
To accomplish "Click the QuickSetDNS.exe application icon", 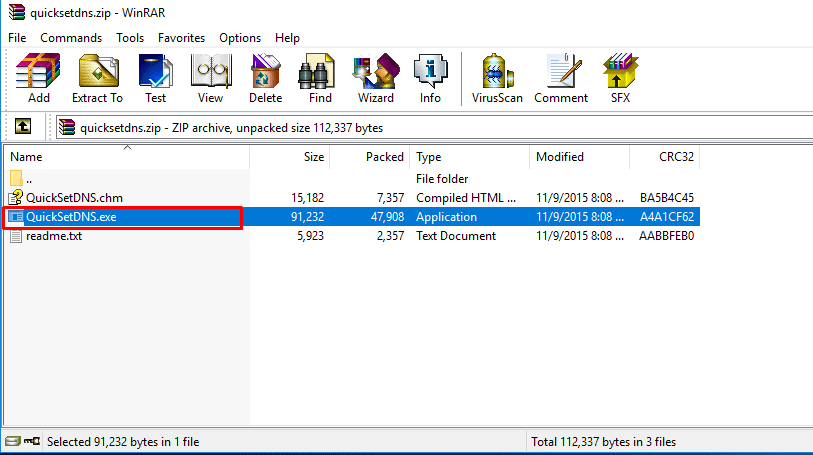I will click(16, 217).
